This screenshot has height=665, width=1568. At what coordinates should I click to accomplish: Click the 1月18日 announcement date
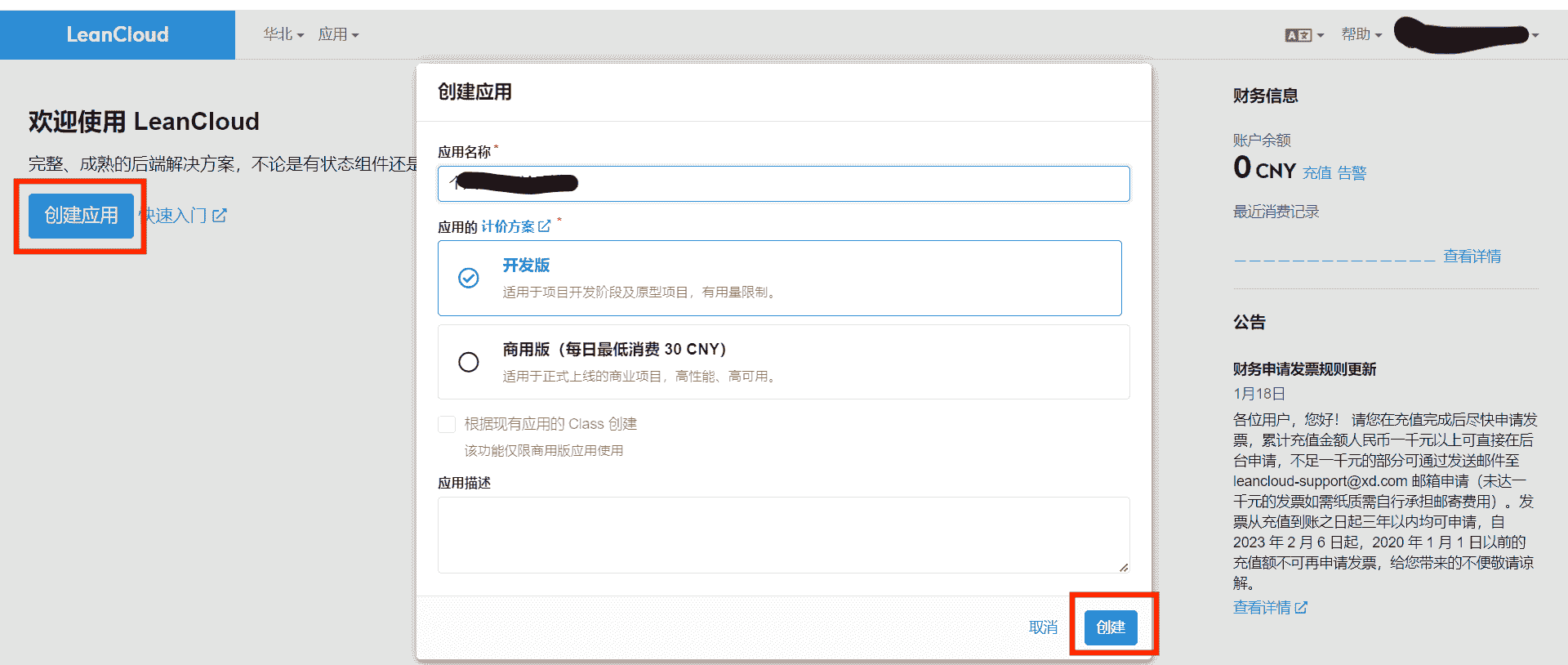point(1258,394)
